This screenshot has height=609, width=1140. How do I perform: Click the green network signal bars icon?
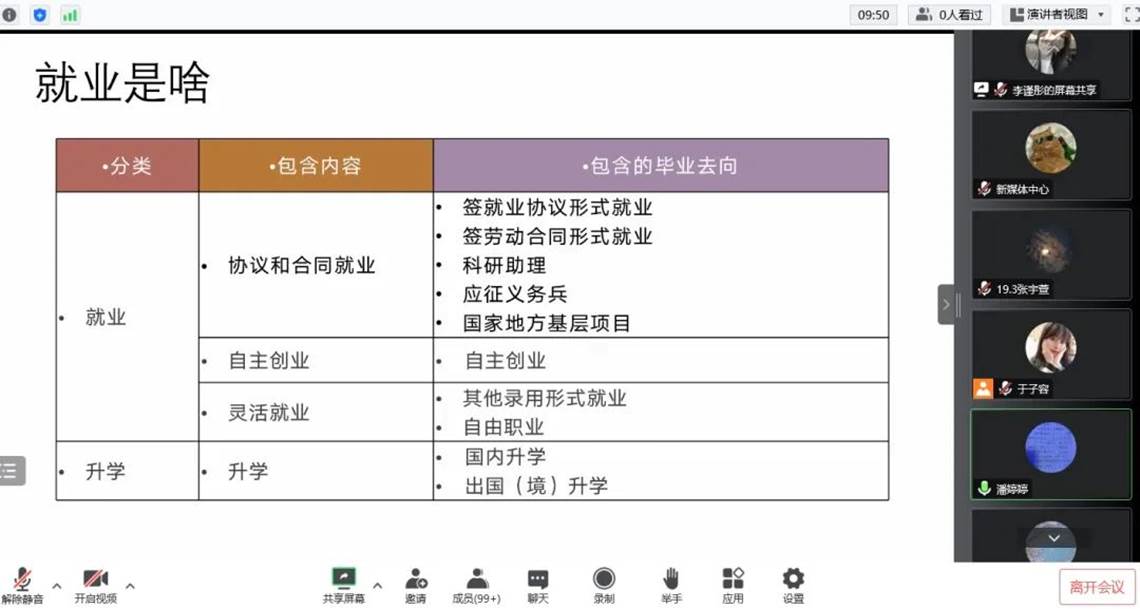[70, 15]
